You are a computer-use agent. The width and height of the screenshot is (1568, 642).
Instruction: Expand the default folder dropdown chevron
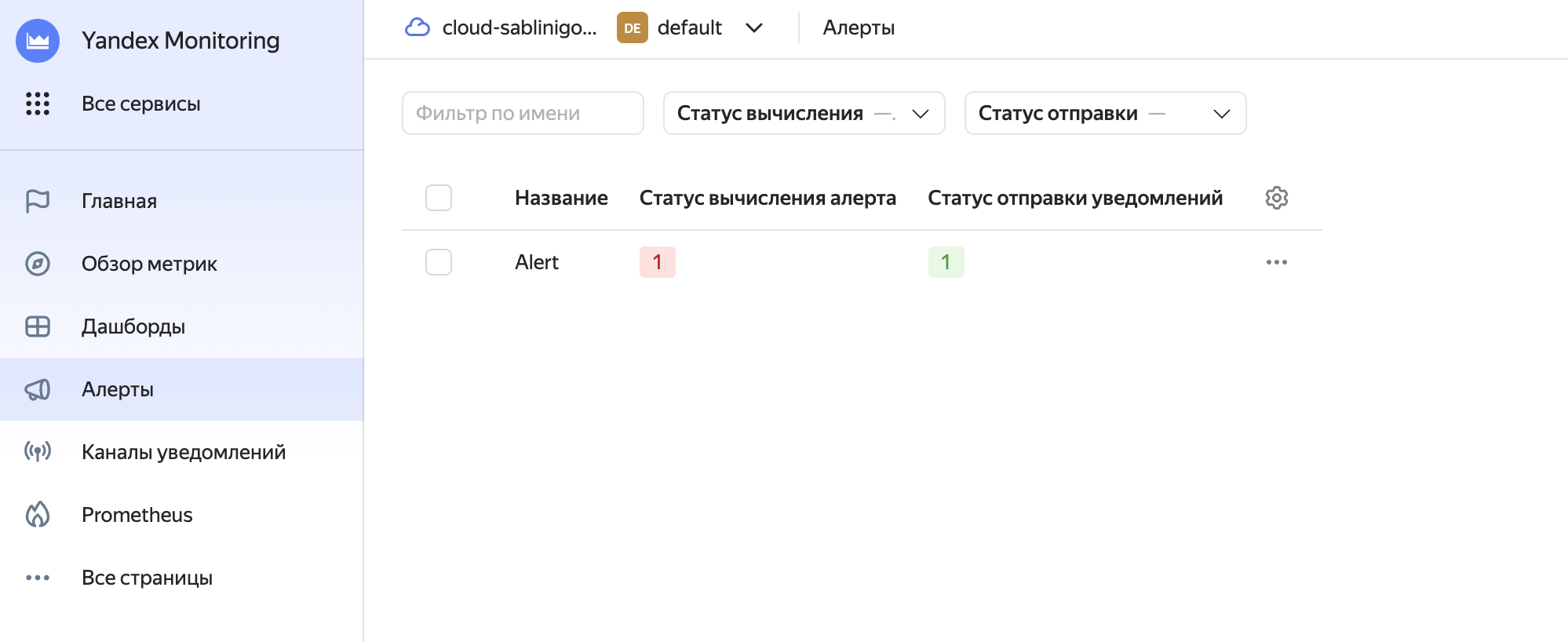[754, 28]
